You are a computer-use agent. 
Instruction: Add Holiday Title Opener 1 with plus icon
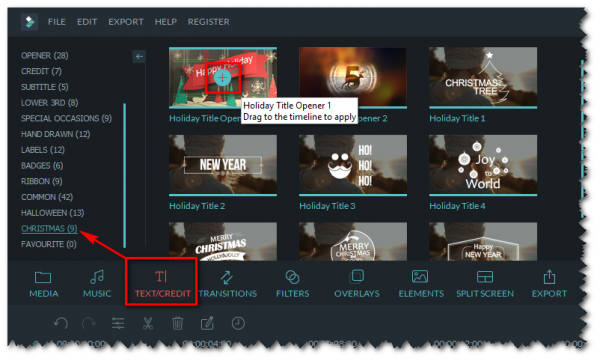click(x=222, y=78)
